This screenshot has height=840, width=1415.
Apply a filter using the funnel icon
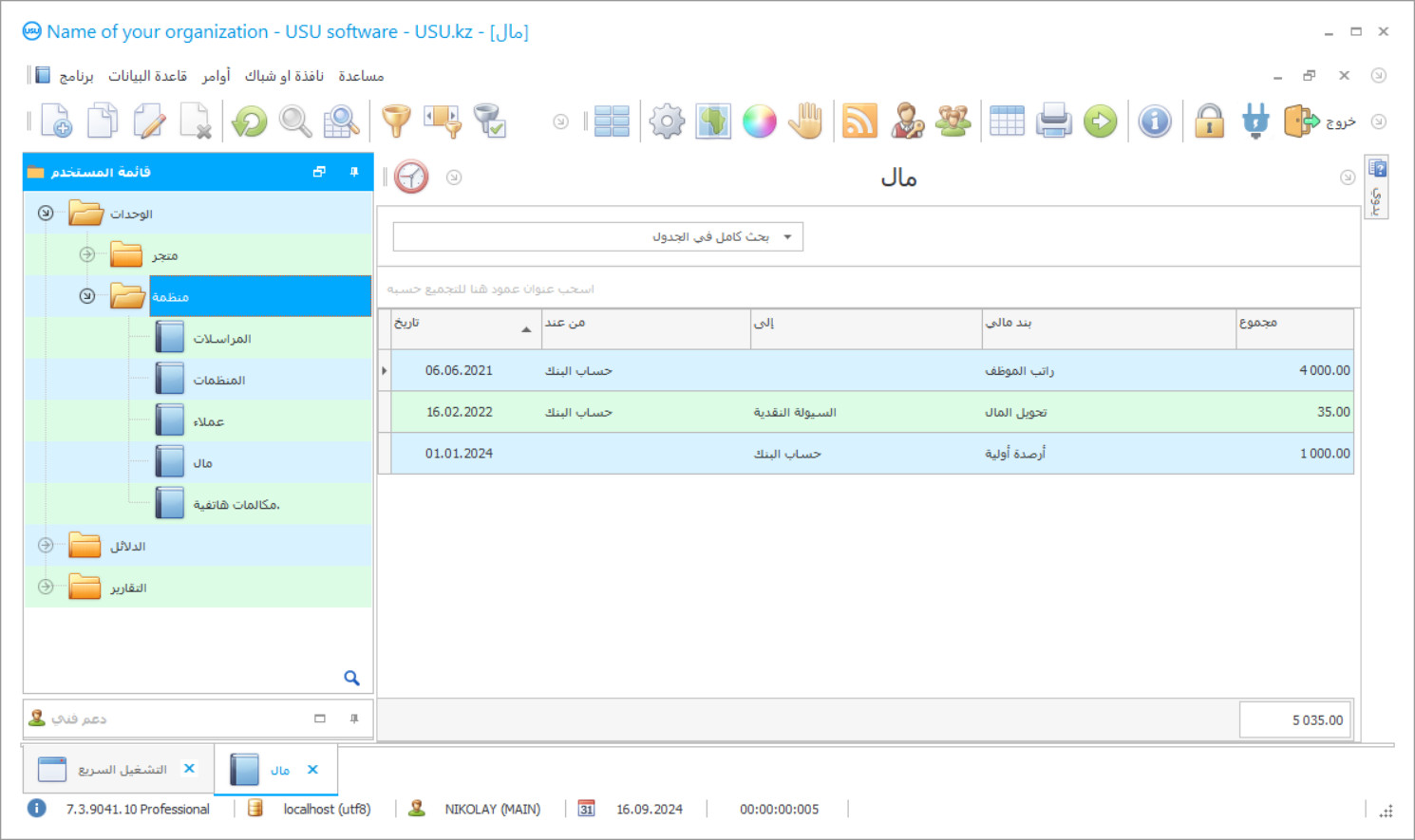click(x=396, y=121)
